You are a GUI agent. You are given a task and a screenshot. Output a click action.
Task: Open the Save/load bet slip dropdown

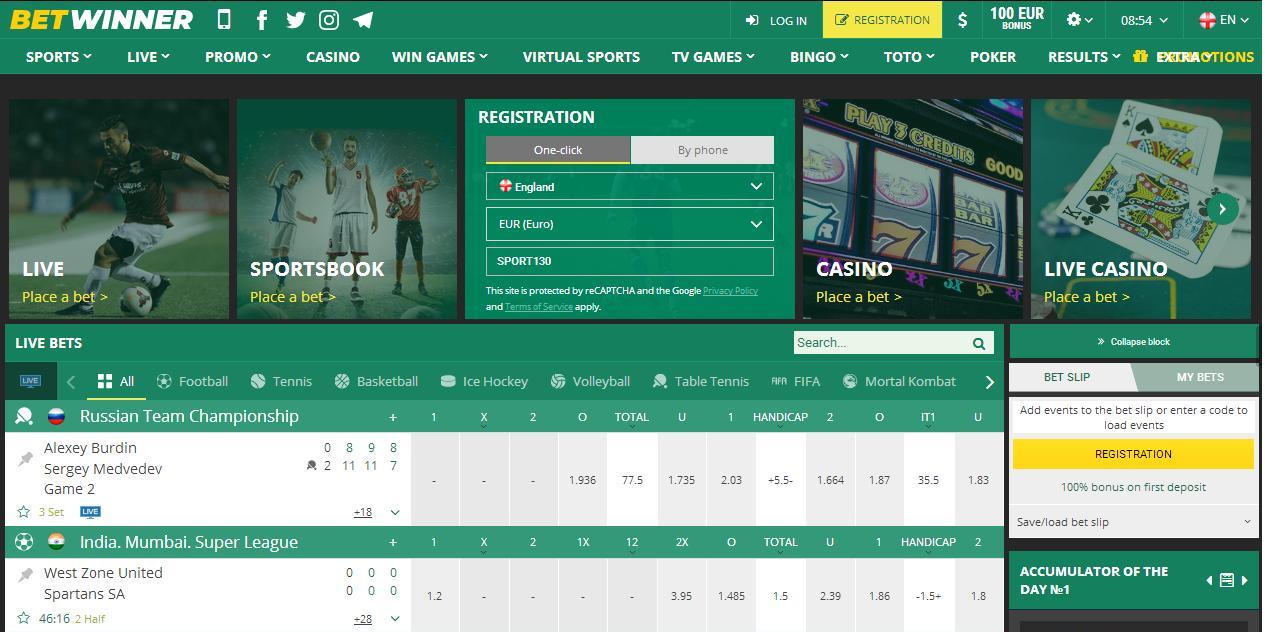[x=1133, y=522]
